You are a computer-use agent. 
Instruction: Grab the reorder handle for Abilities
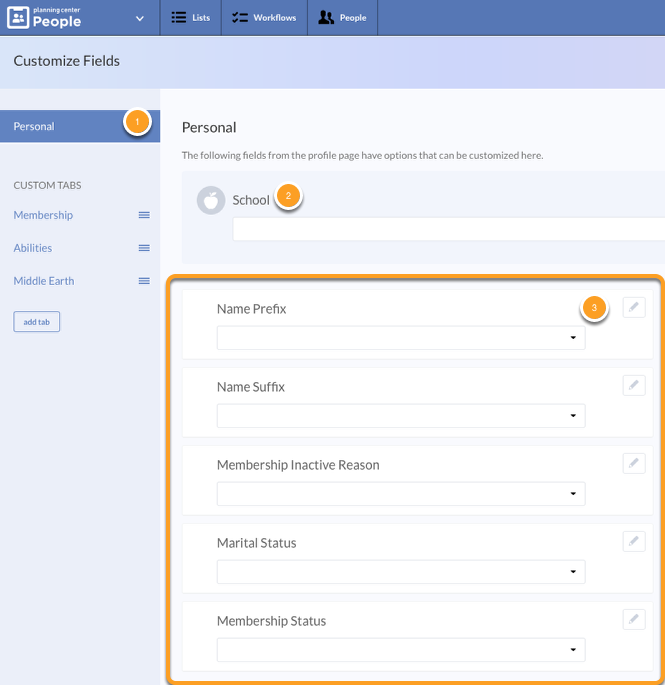pyautogui.click(x=144, y=248)
